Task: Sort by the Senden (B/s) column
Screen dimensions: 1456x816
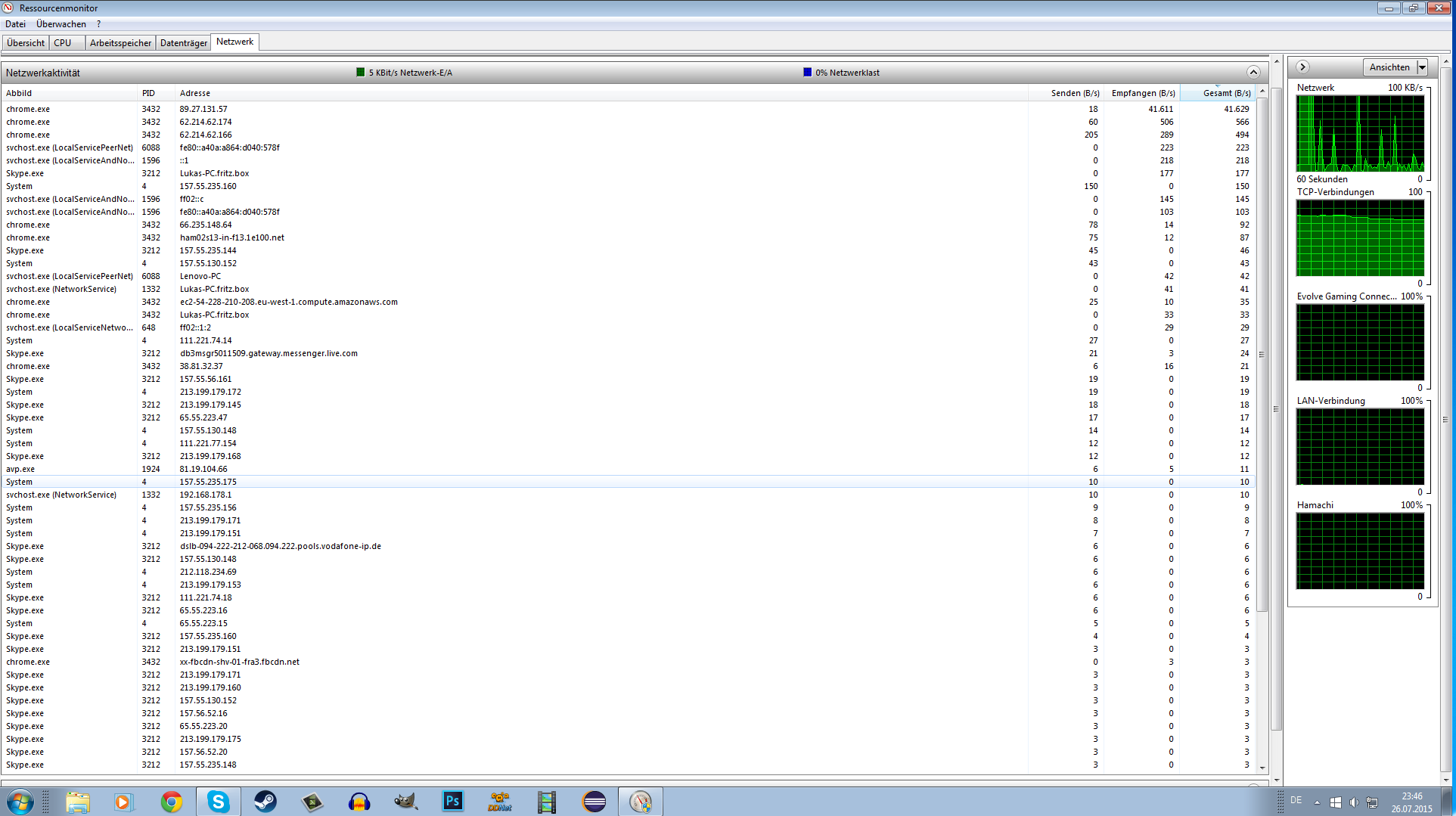Action: coord(1074,93)
